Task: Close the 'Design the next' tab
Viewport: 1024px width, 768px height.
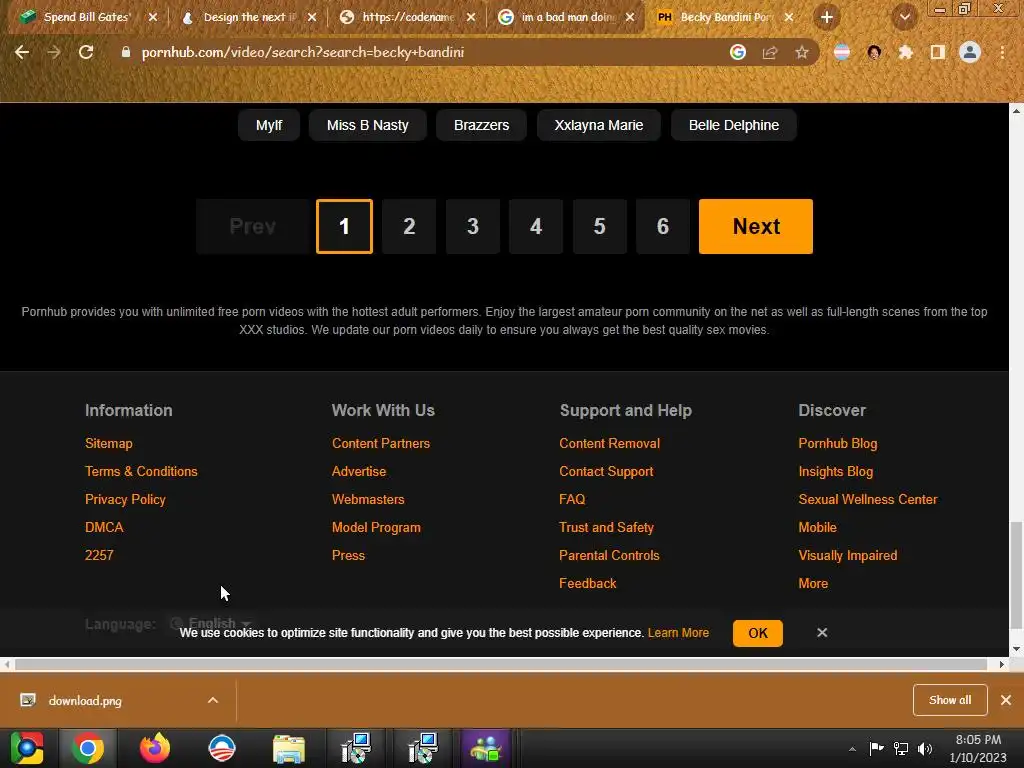Action: click(x=312, y=17)
